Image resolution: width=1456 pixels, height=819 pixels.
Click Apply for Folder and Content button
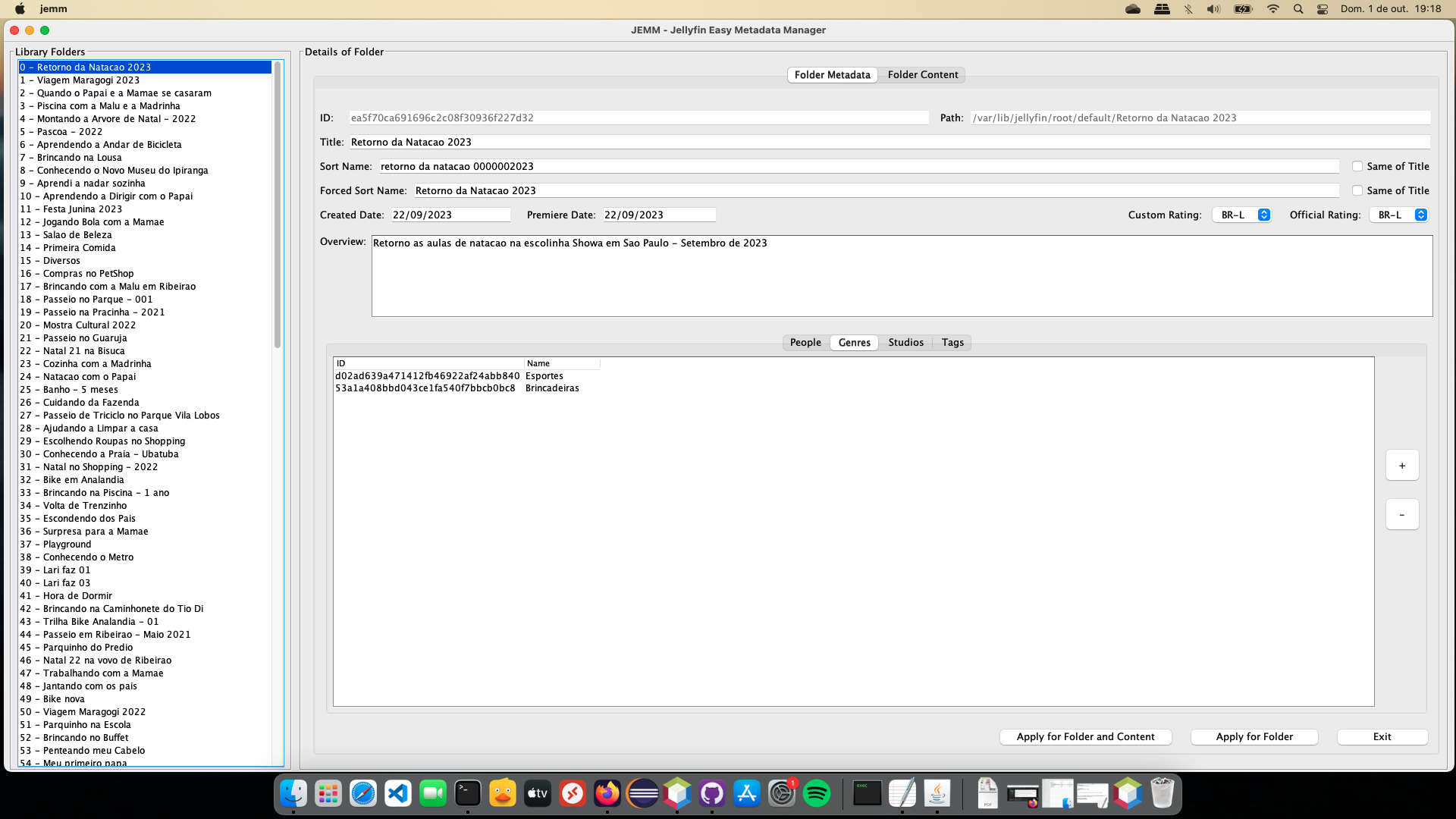click(1085, 736)
